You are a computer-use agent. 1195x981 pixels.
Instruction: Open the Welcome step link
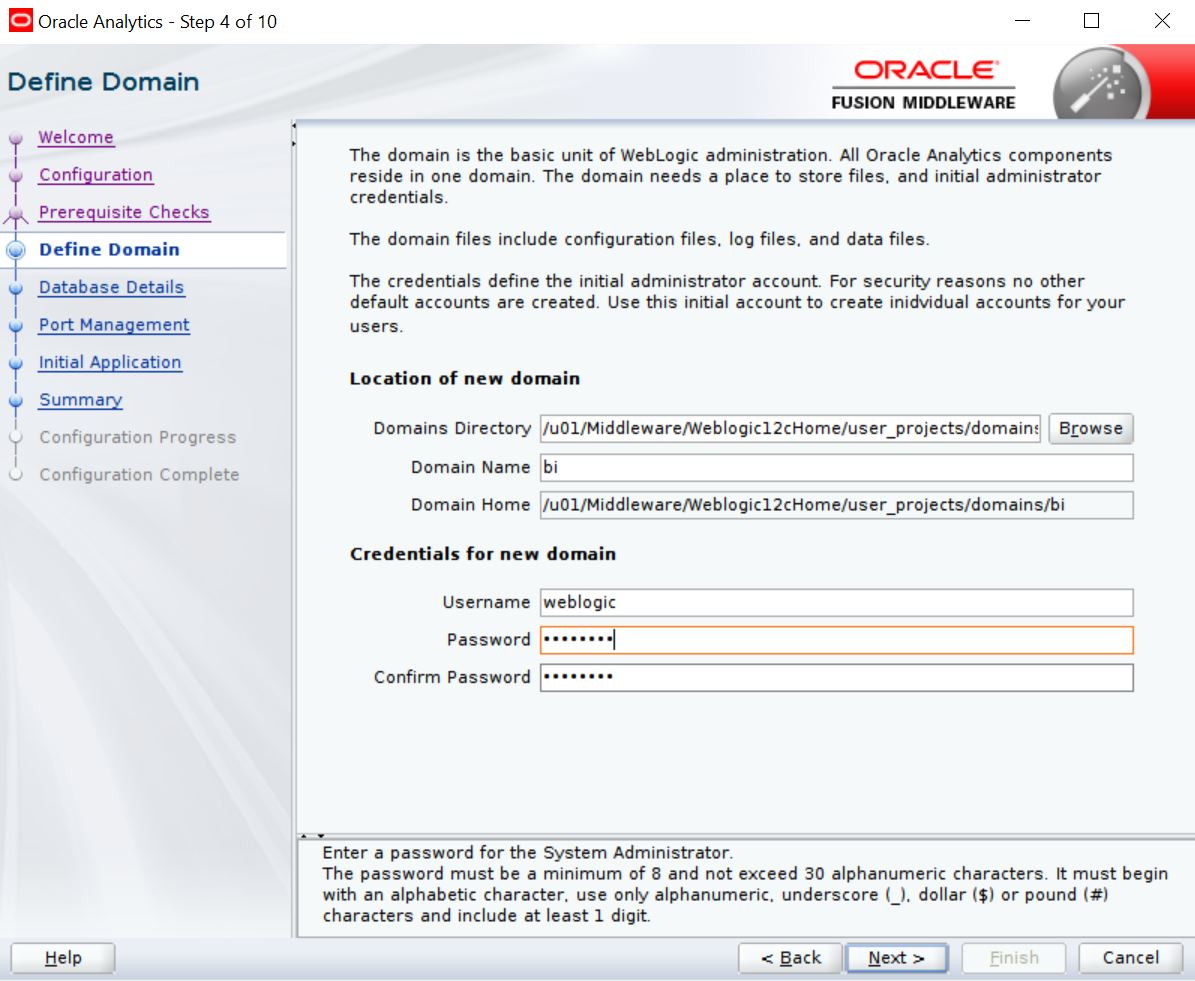coord(76,137)
